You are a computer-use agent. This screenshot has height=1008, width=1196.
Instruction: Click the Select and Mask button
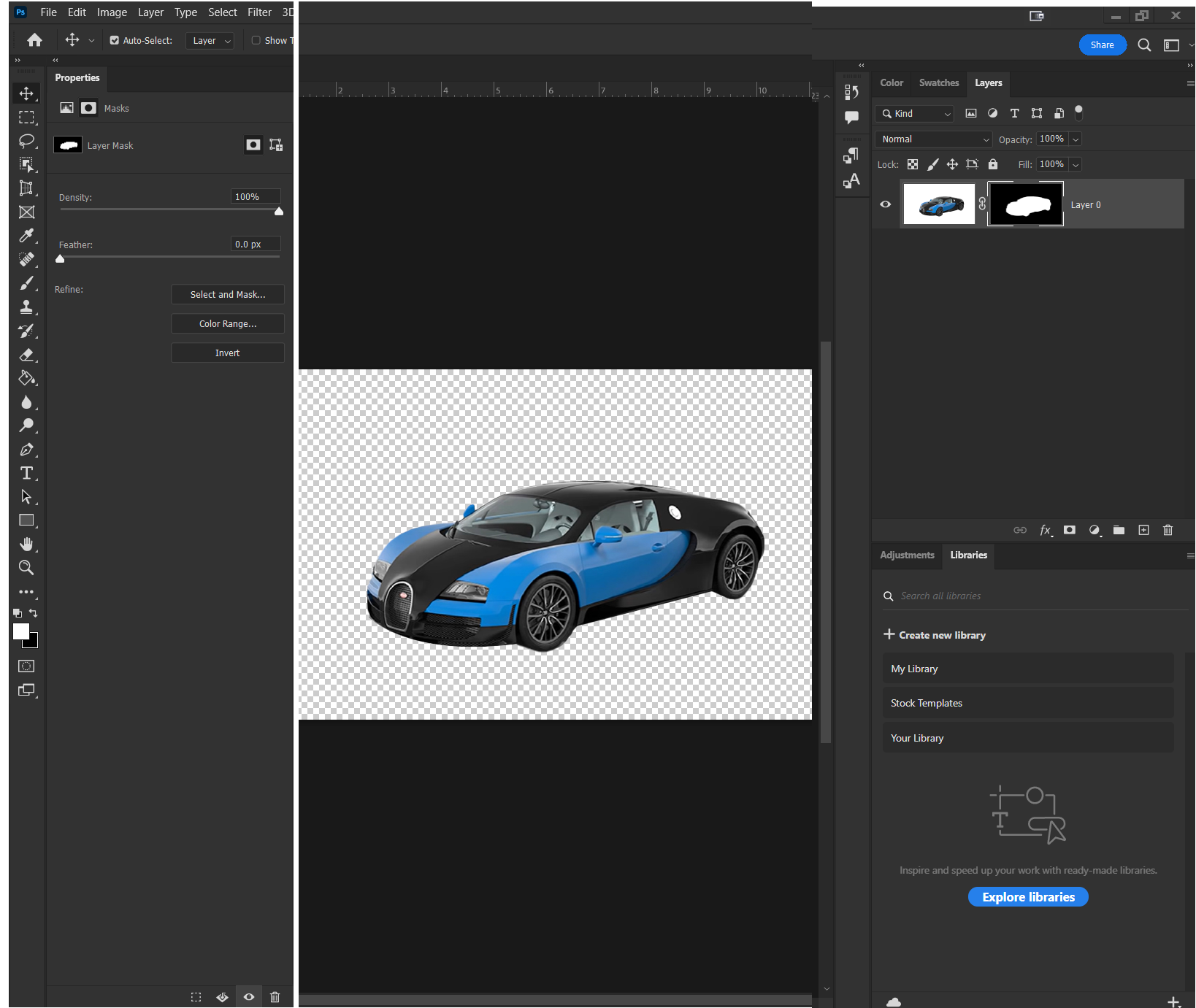(x=227, y=294)
